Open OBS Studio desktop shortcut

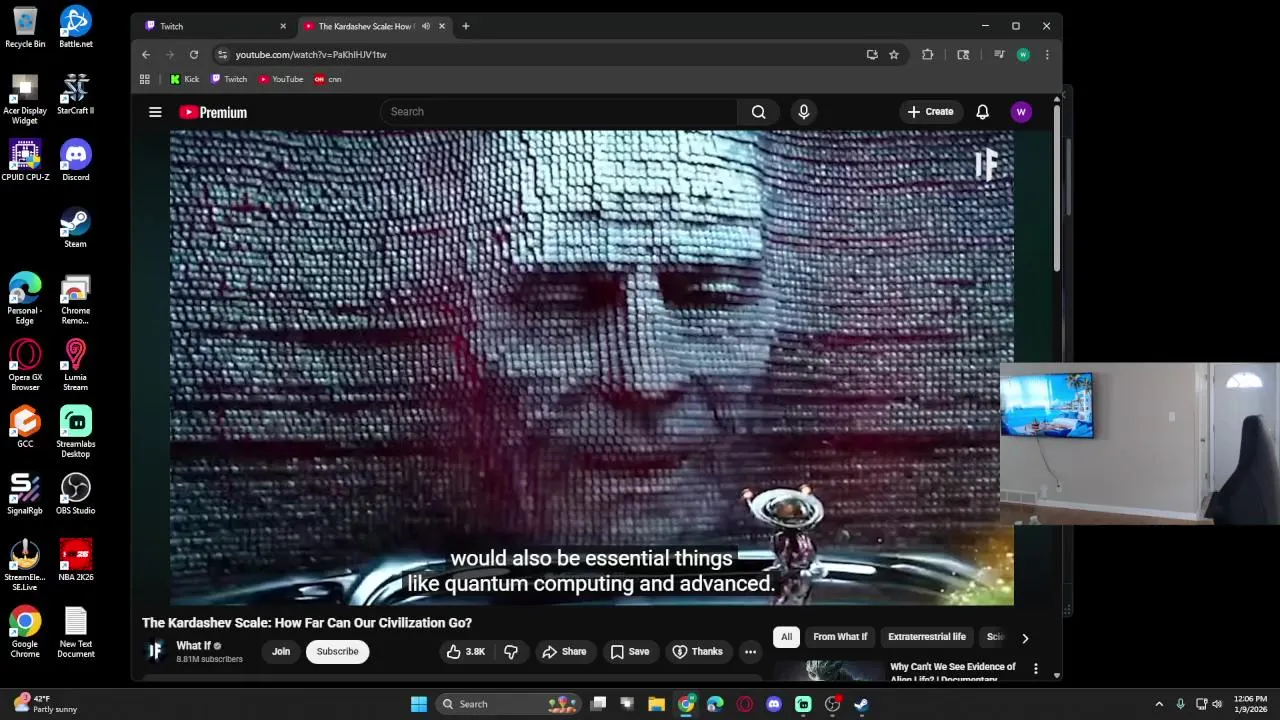[76, 494]
